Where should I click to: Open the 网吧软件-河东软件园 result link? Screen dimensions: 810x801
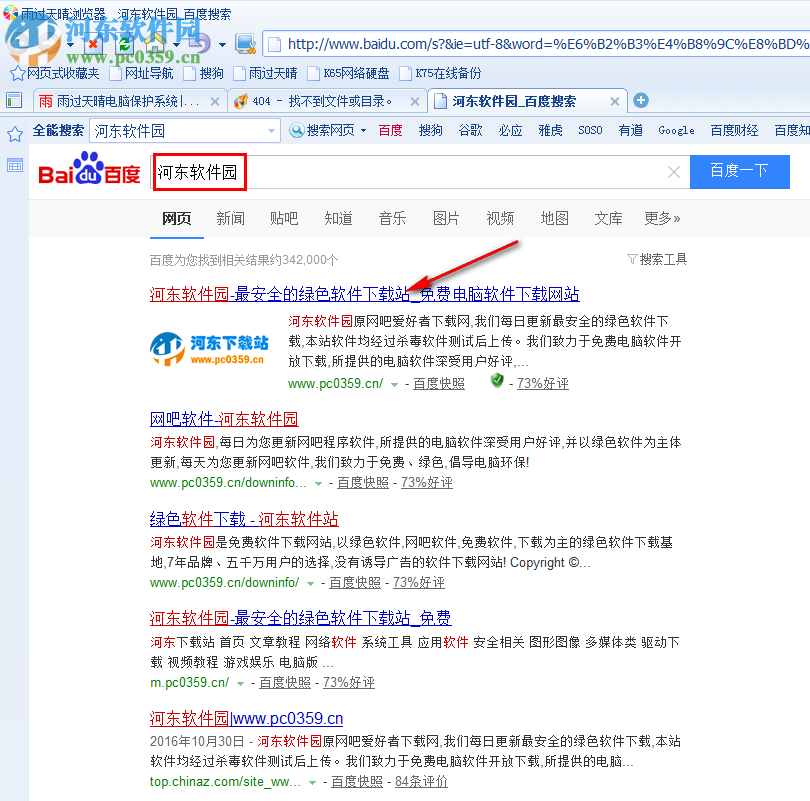point(223,418)
